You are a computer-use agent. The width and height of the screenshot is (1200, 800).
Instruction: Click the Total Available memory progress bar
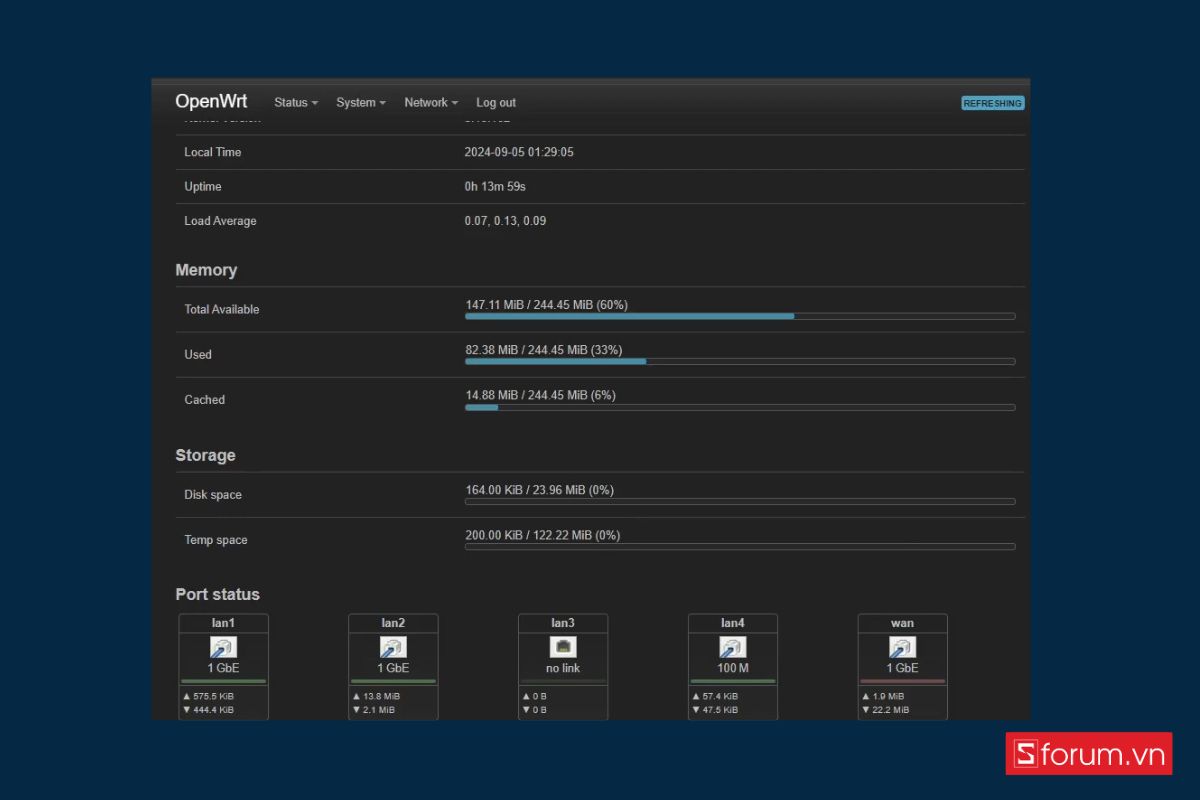[740, 316]
